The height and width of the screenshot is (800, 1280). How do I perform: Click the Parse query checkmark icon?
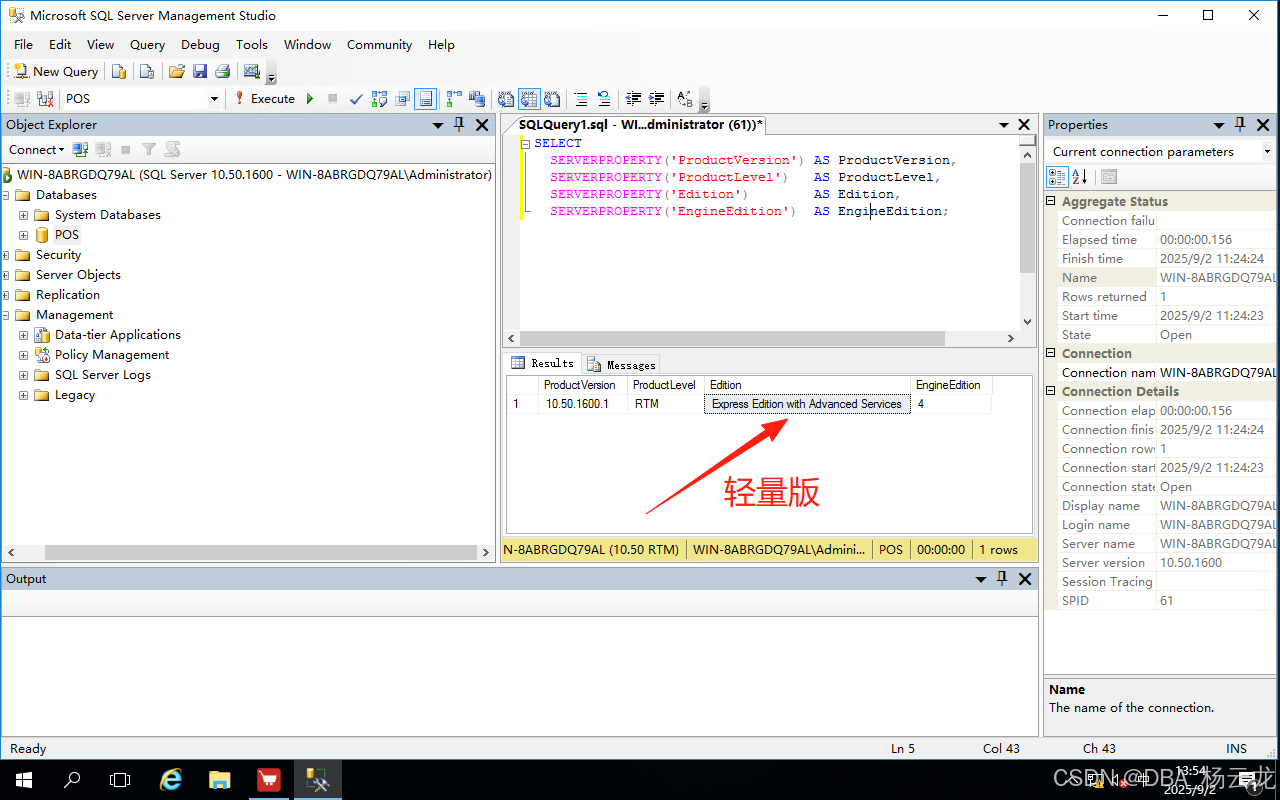[356, 99]
